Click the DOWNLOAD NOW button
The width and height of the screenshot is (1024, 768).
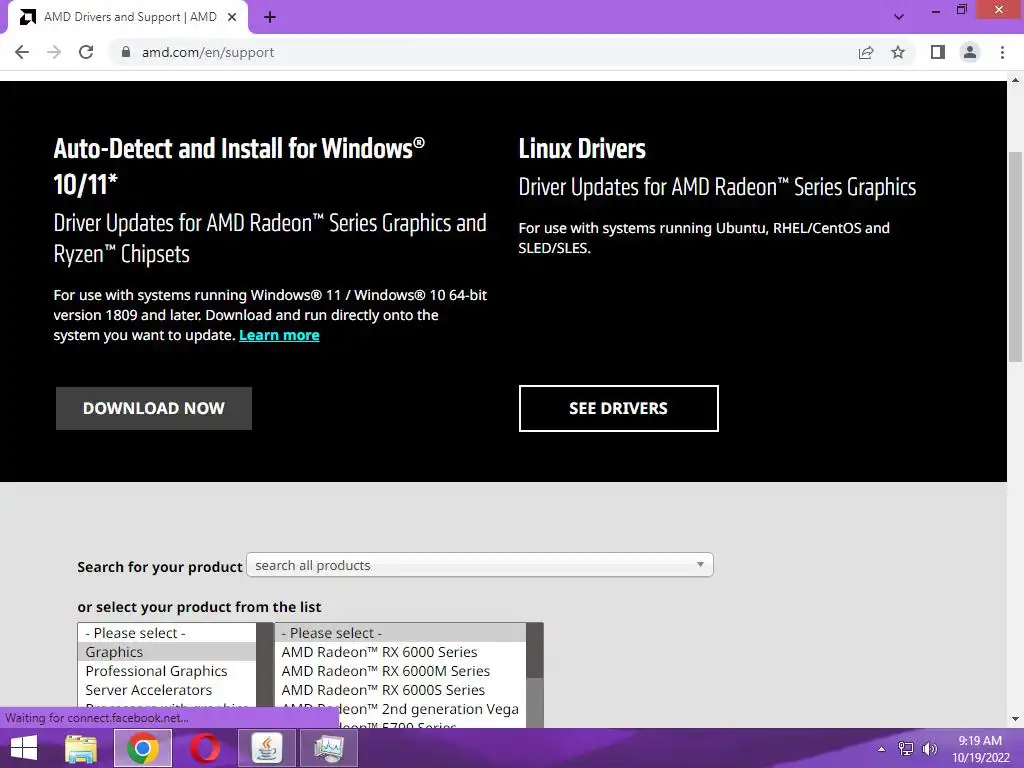point(153,408)
